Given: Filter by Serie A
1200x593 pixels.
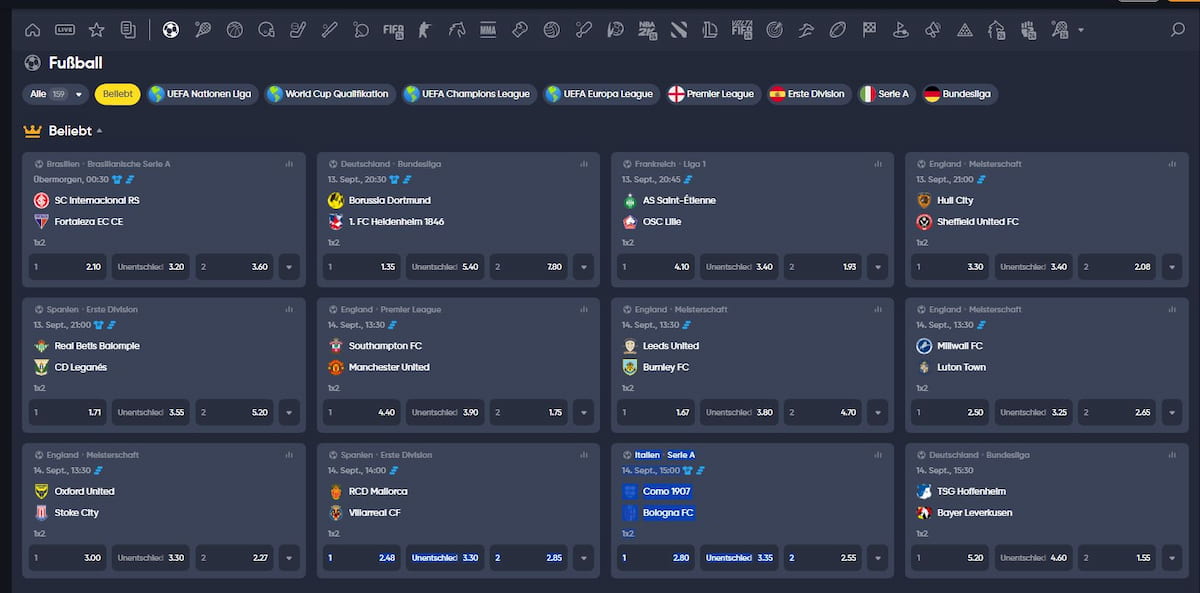Looking at the screenshot, I should coord(886,94).
